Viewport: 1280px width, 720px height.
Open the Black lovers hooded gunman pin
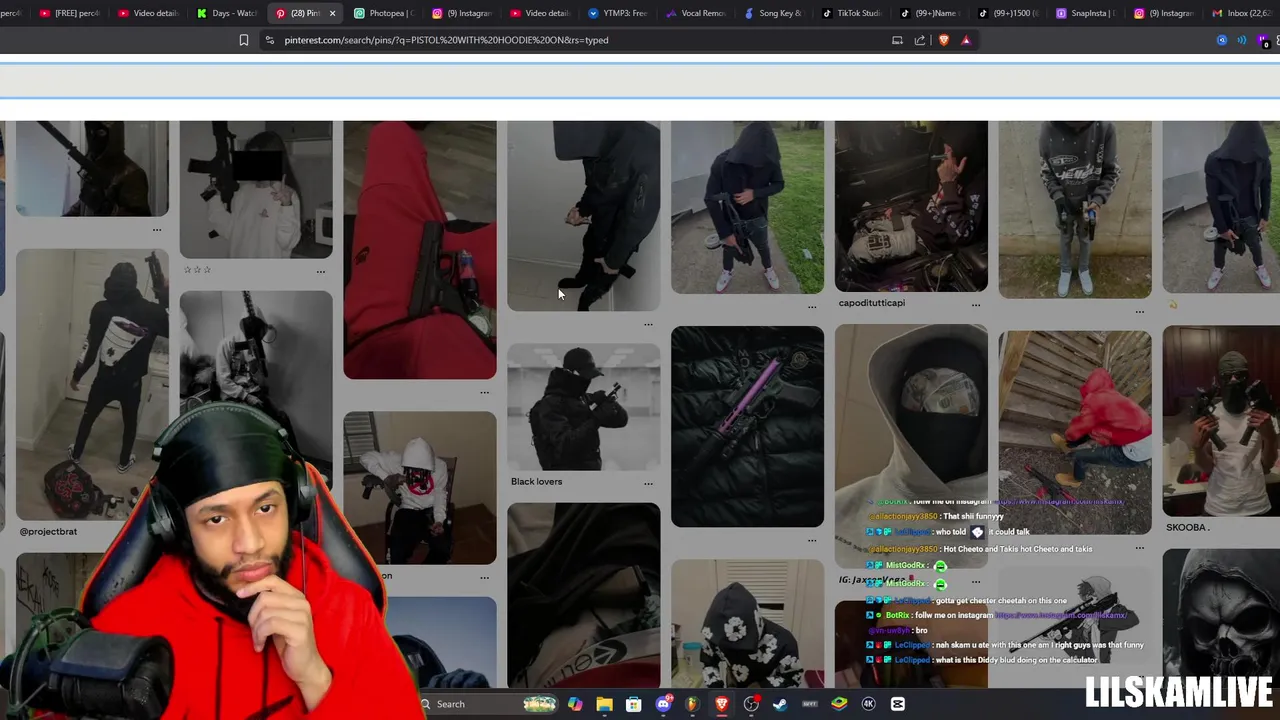(583, 407)
